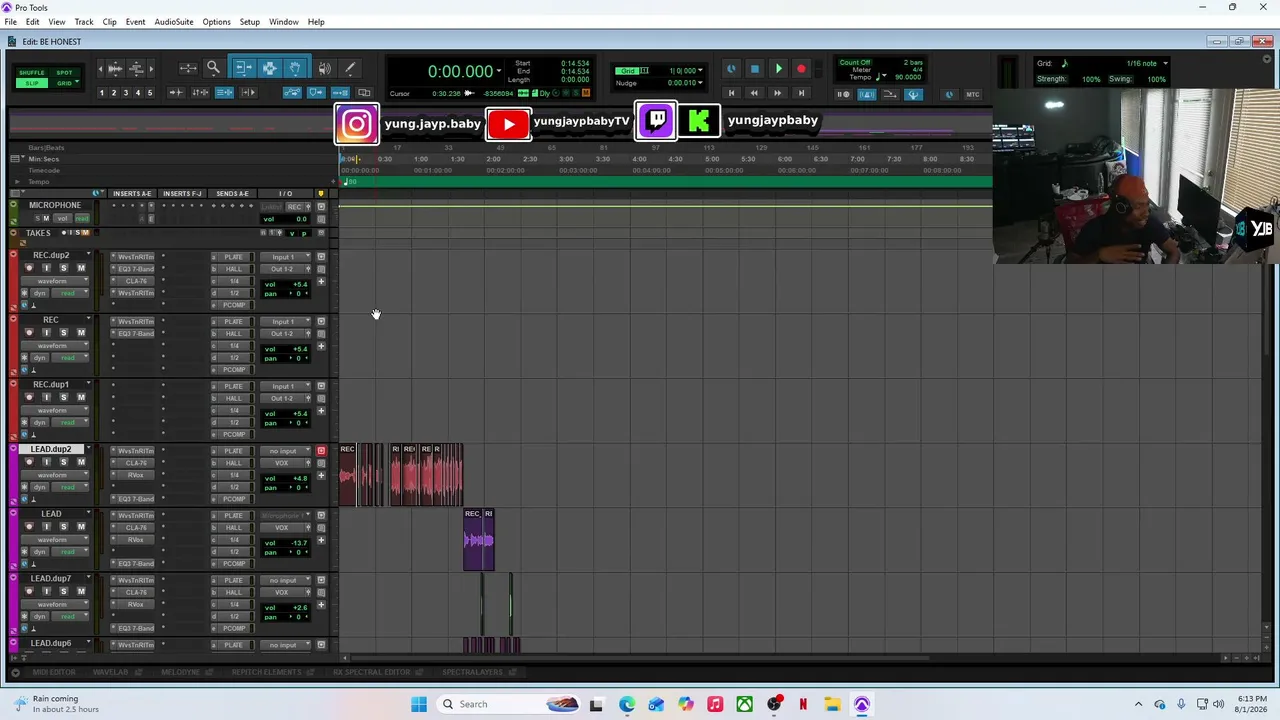Select the Scrubber speaker tool
This screenshot has width=1280, height=720.
click(324, 68)
